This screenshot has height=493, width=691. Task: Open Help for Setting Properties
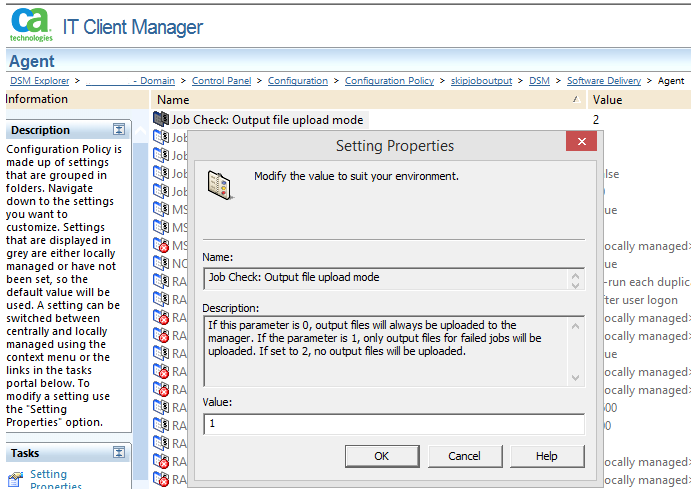(547, 456)
